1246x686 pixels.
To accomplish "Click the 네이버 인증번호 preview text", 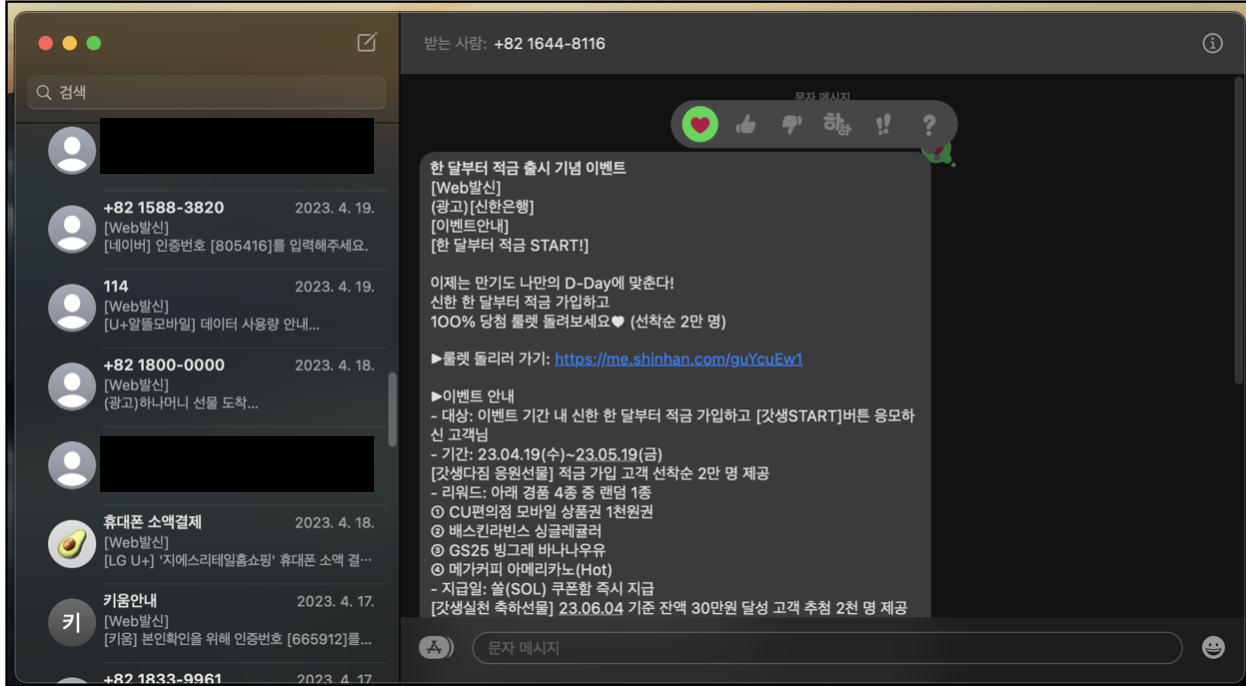I will (236, 246).
